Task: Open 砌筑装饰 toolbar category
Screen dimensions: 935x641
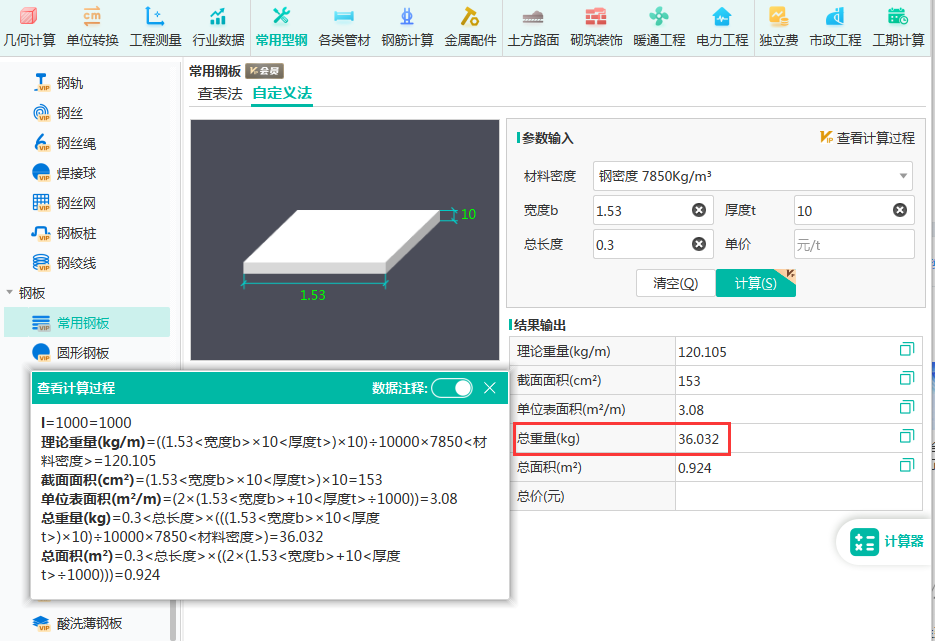Action: point(596,27)
